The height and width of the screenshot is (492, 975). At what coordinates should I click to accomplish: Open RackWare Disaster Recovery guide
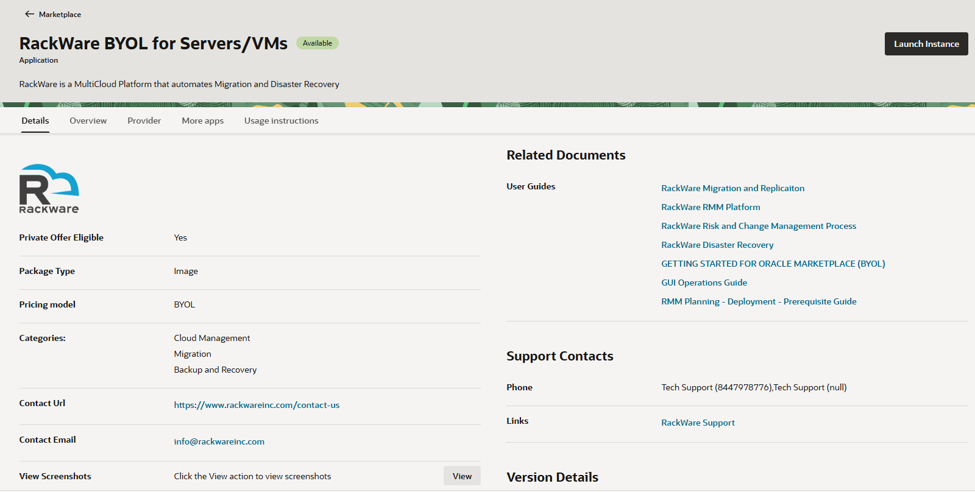tap(718, 245)
